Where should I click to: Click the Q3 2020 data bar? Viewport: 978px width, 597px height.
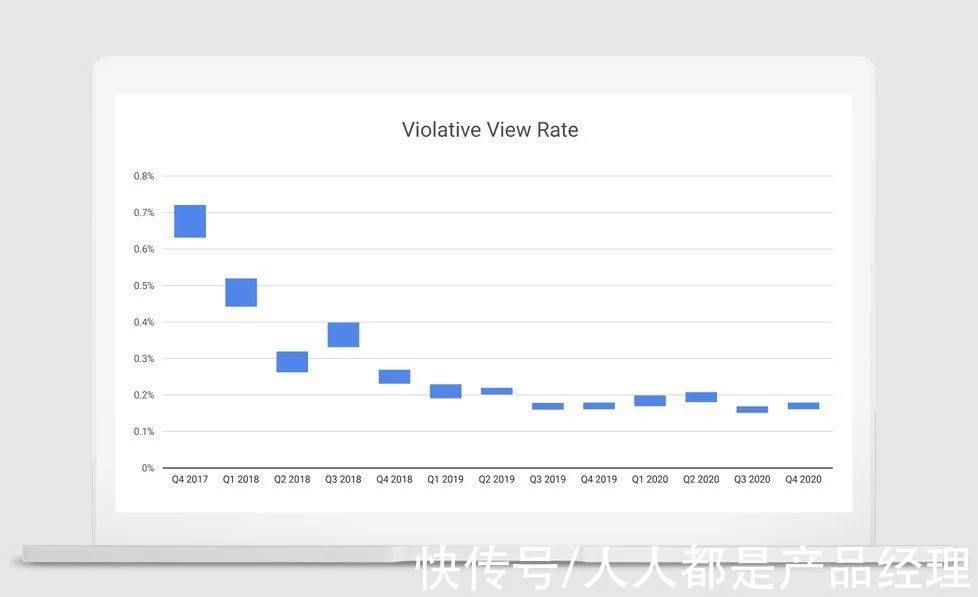point(752,410)
